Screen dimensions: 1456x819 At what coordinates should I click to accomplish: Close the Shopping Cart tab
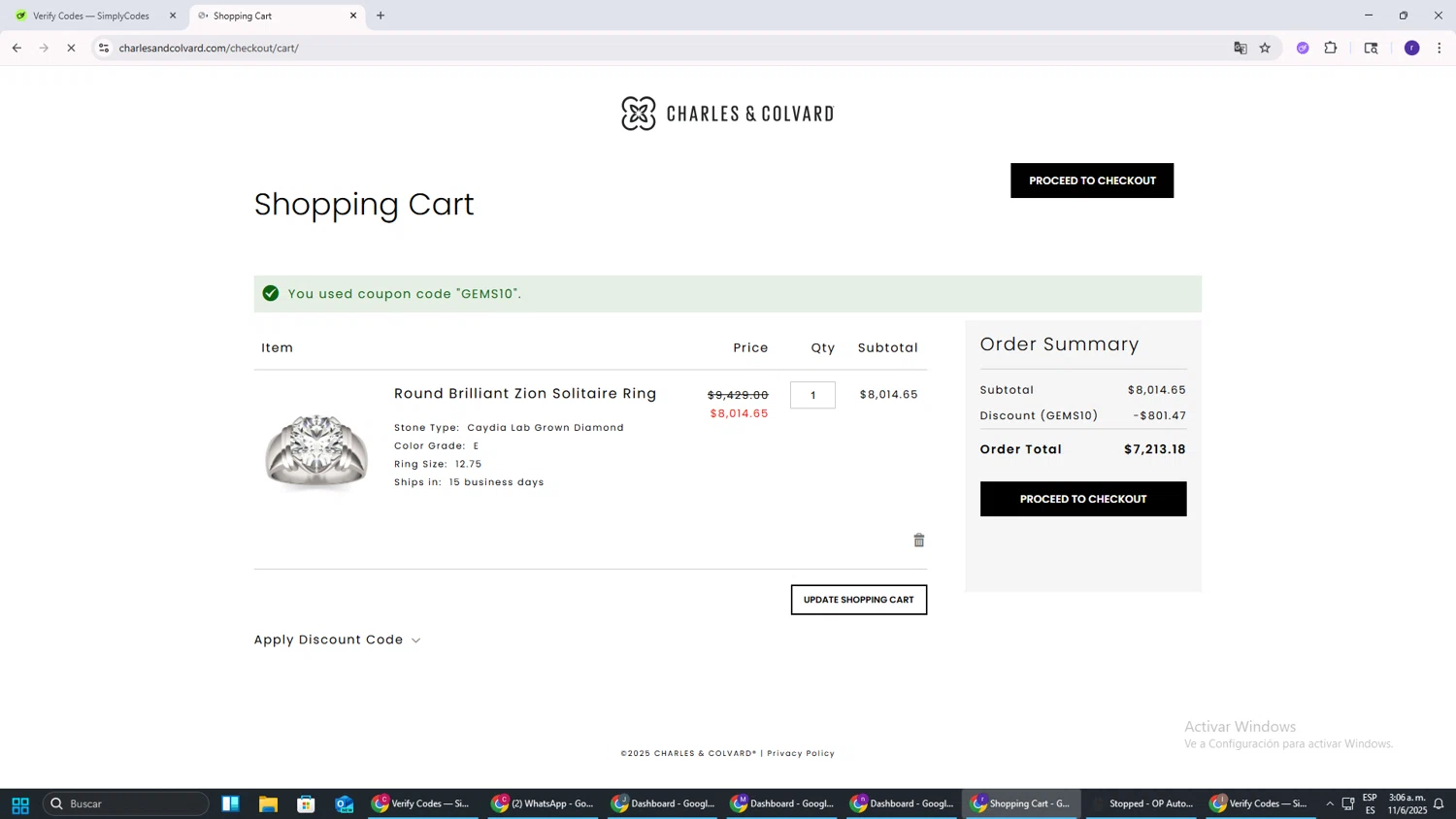pos(353,16)
